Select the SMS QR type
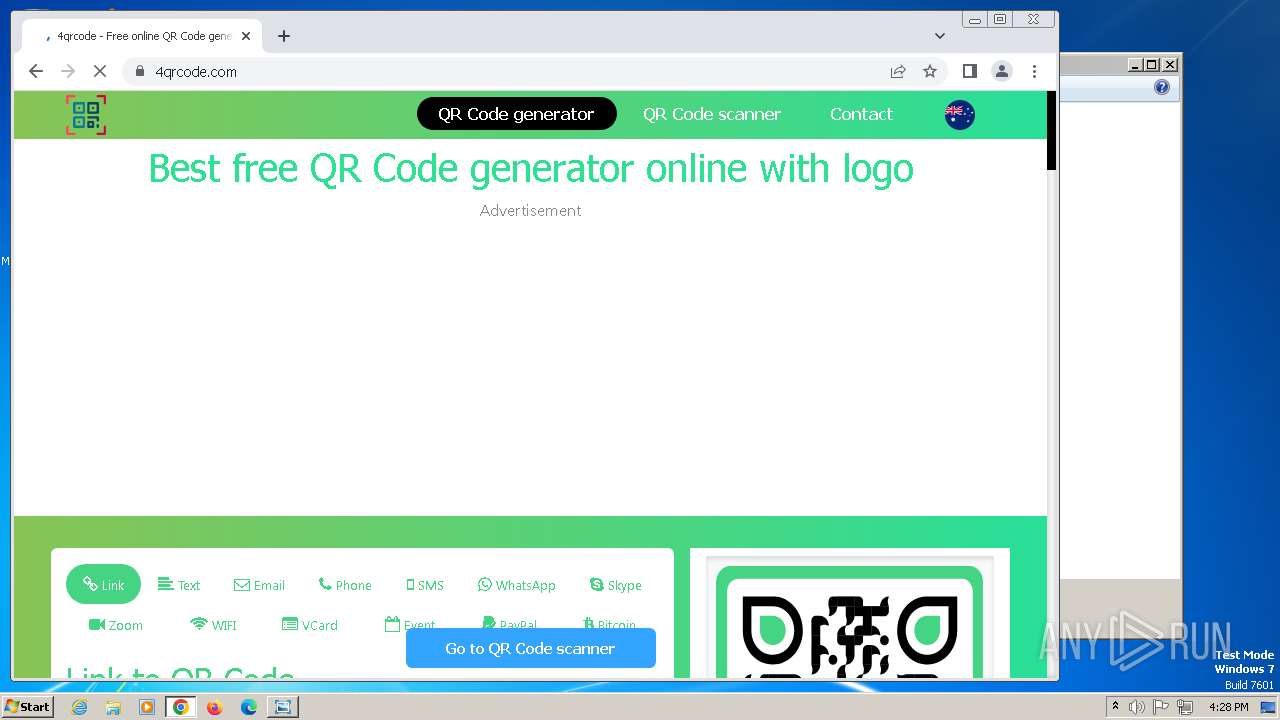The width and height of the screenshot is (1280, 720). [425, 585]
